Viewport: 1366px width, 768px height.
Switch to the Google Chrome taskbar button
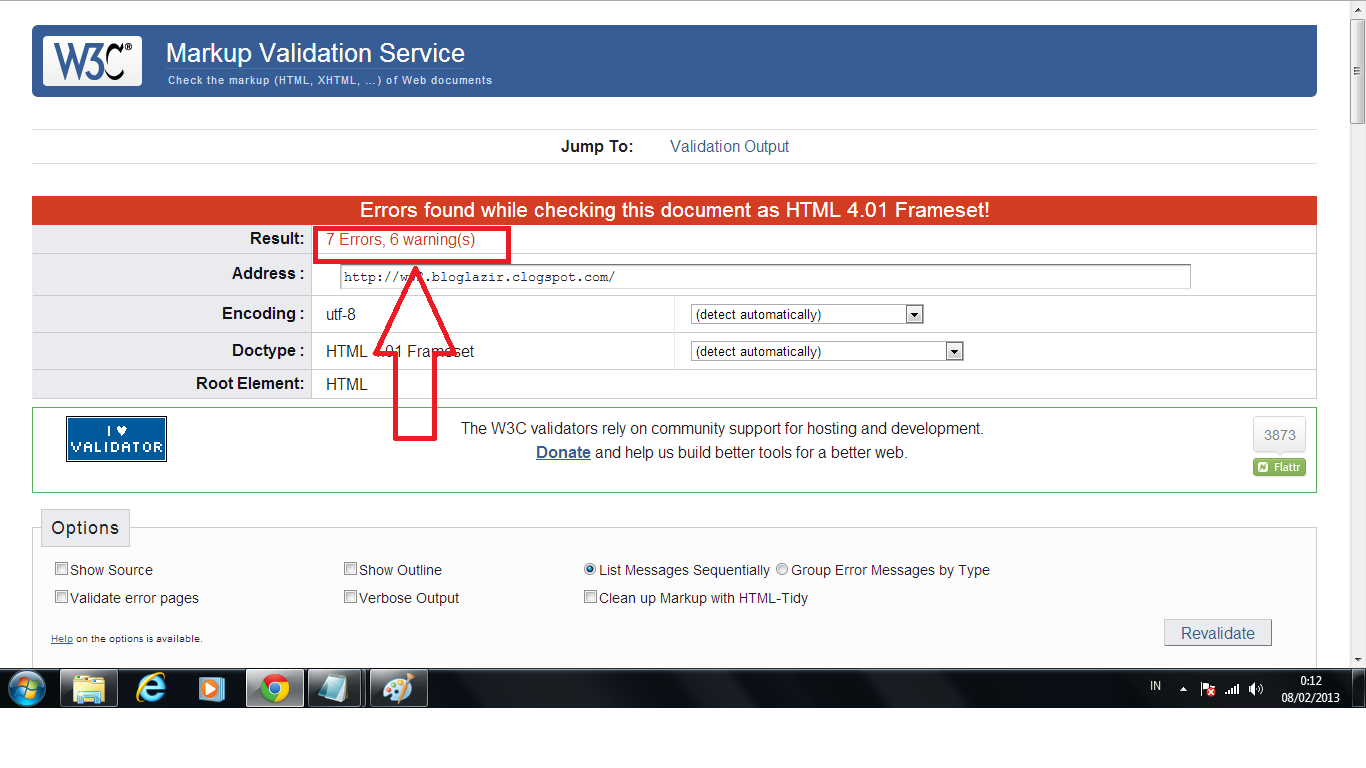(274, 688)
